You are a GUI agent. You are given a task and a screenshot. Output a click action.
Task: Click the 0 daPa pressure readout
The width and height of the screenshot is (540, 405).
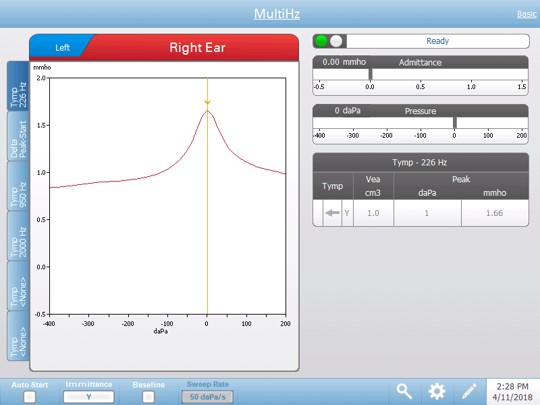(347, 111)
